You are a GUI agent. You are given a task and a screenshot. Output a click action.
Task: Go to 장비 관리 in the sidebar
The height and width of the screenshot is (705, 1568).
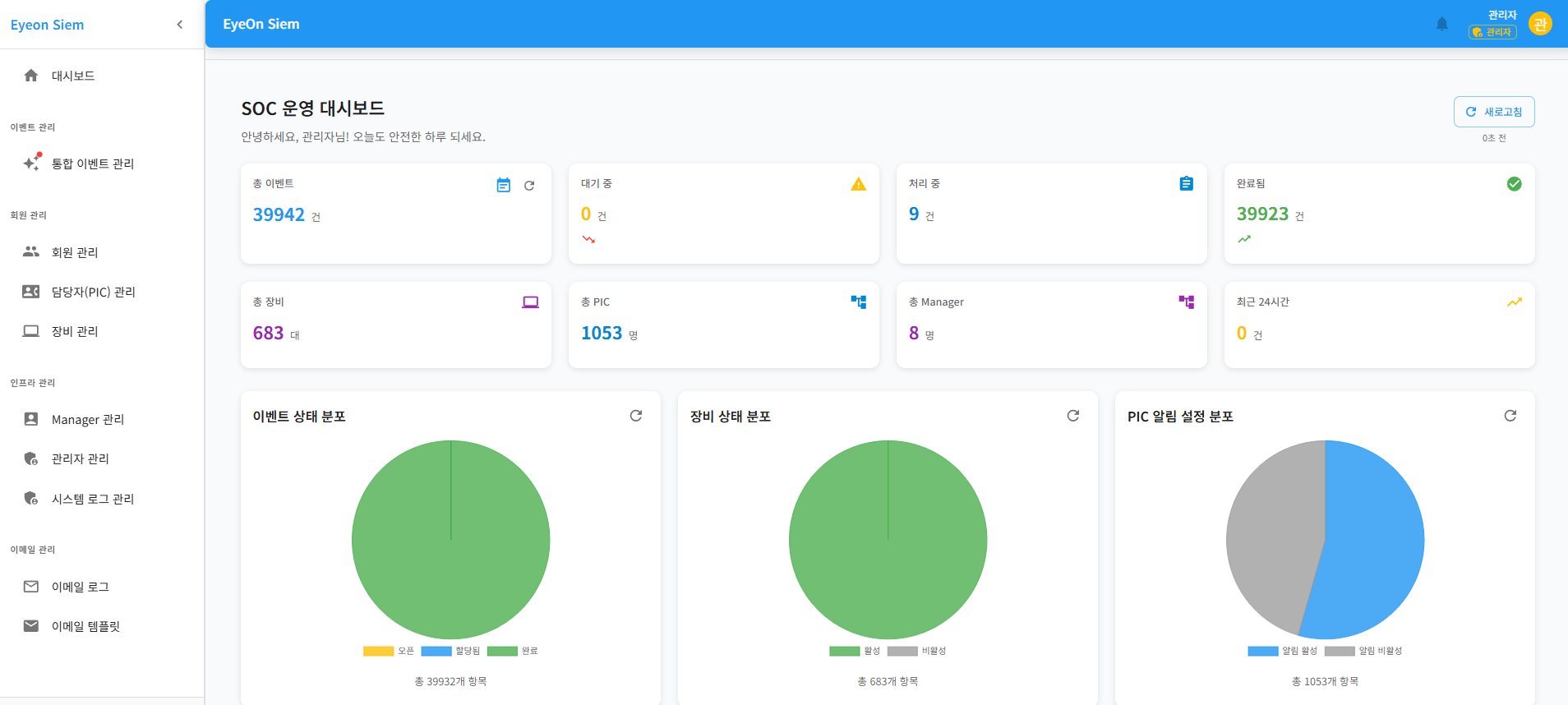coord(75,331)
